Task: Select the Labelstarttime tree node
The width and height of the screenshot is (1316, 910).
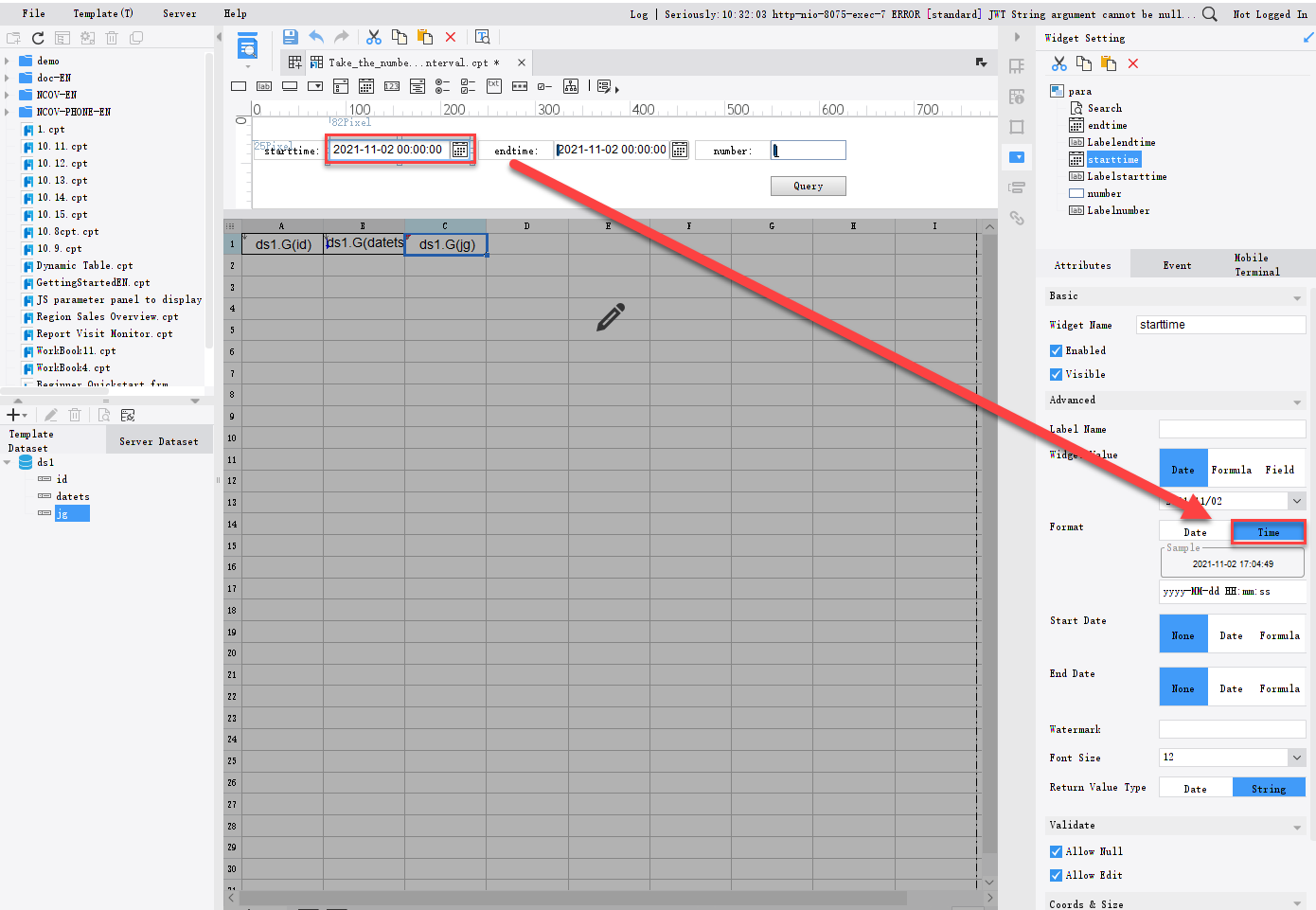Action: [1127, 176]
